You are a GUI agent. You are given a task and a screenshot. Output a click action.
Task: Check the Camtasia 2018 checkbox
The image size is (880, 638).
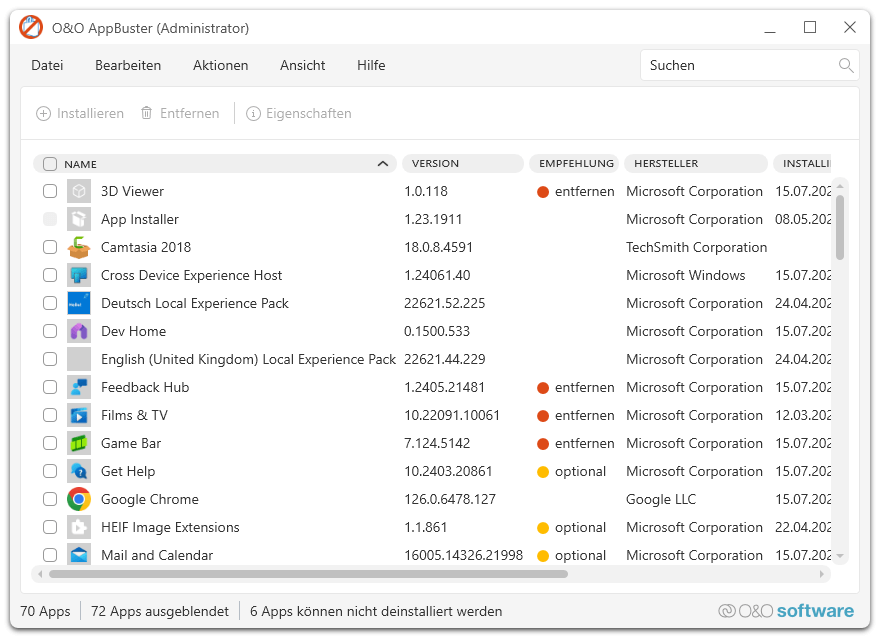click(x=50, y=247)
